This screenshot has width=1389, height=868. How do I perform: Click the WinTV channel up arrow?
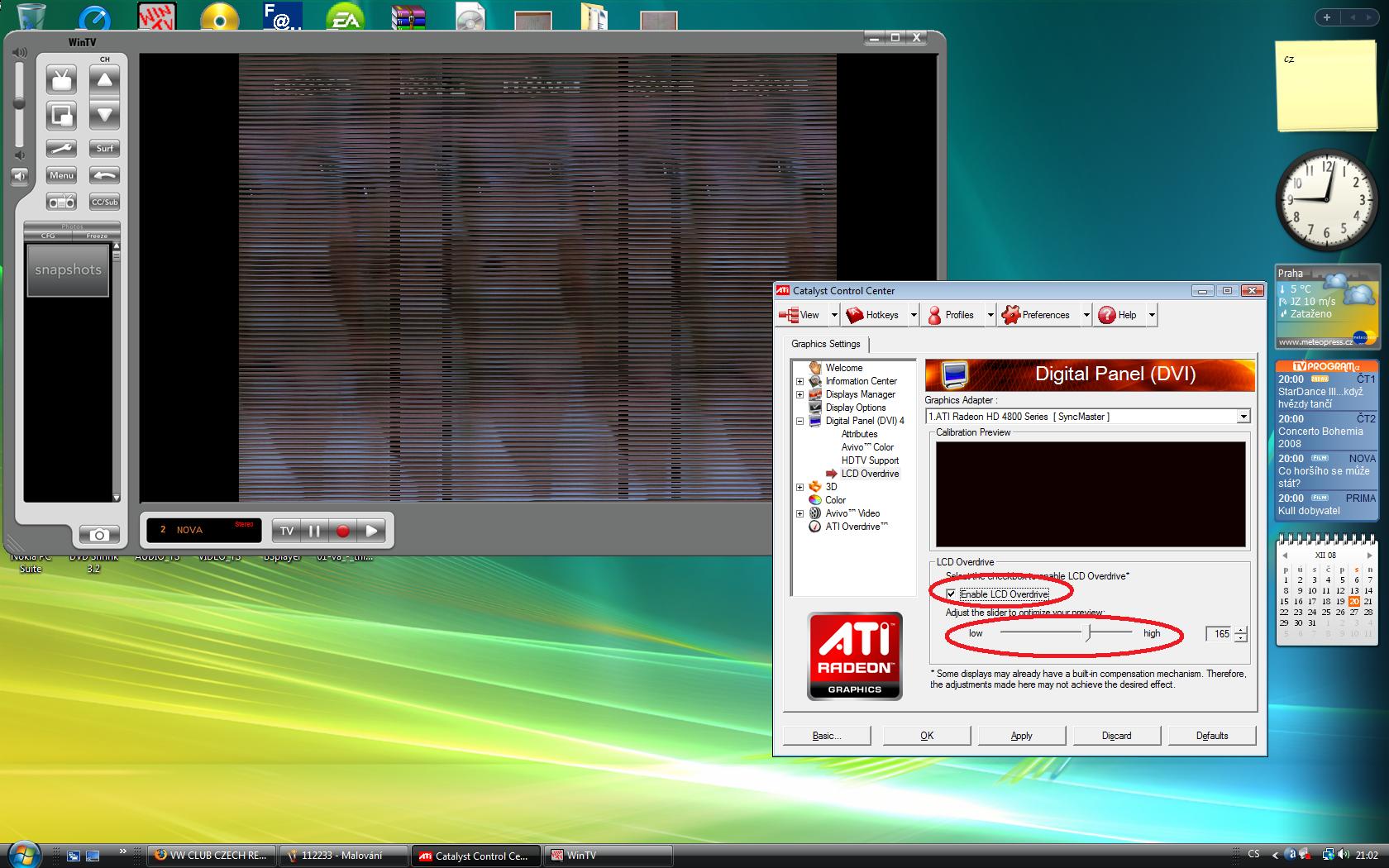pyautogui.click(x=104, y=81)
